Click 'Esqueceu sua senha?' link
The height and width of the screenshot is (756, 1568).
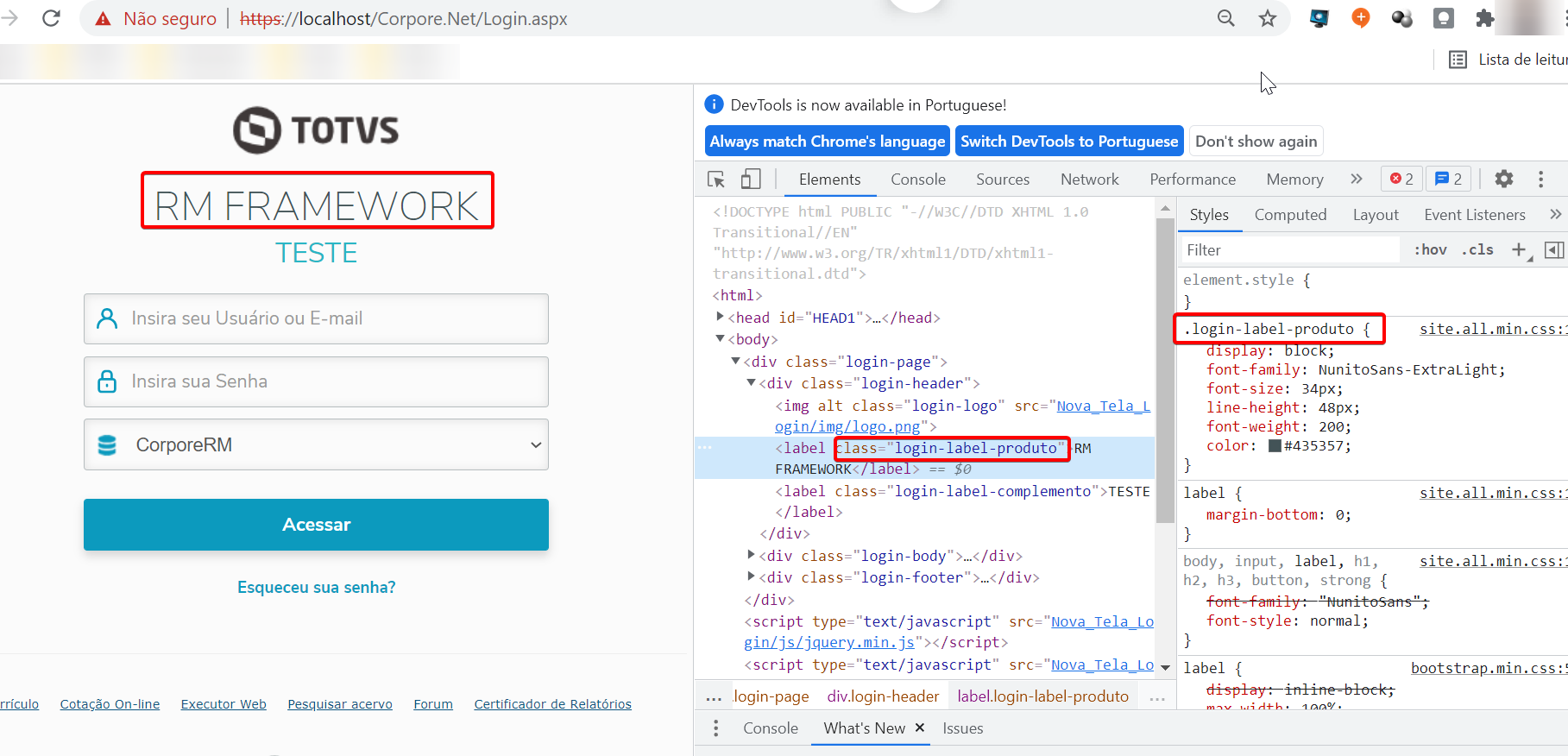[316, 587]
